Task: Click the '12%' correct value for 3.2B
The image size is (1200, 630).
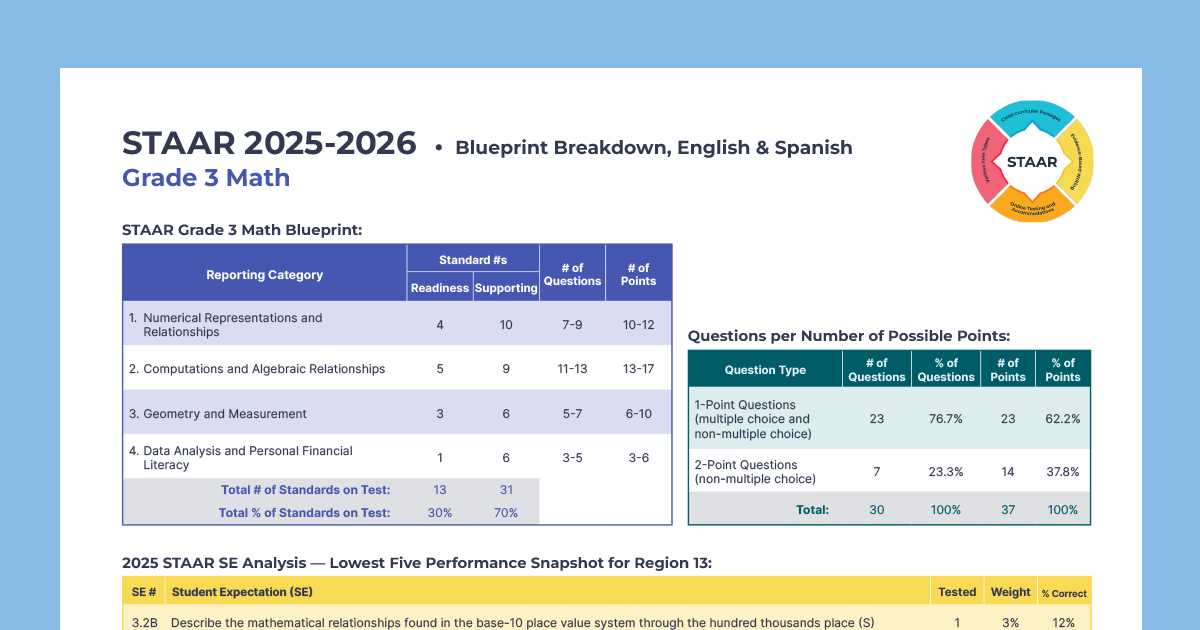Action: coord(1064,623)
